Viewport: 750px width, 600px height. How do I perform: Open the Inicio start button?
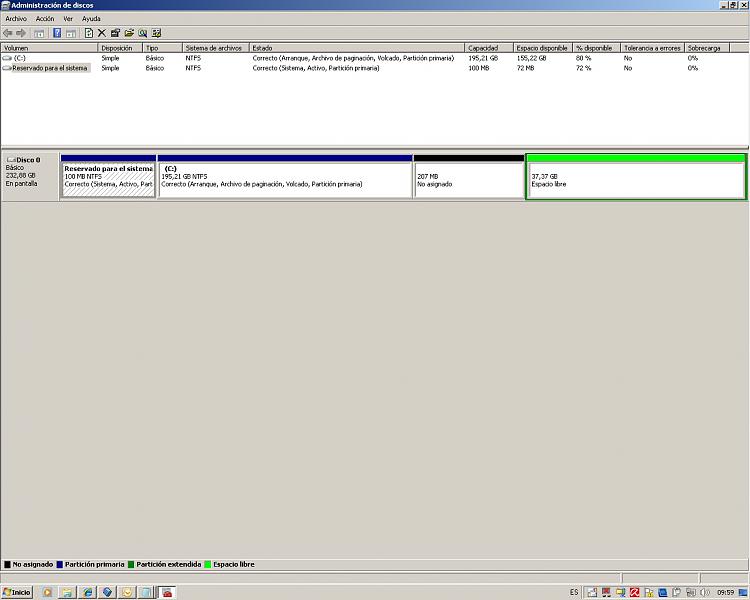tap(17, 592)
